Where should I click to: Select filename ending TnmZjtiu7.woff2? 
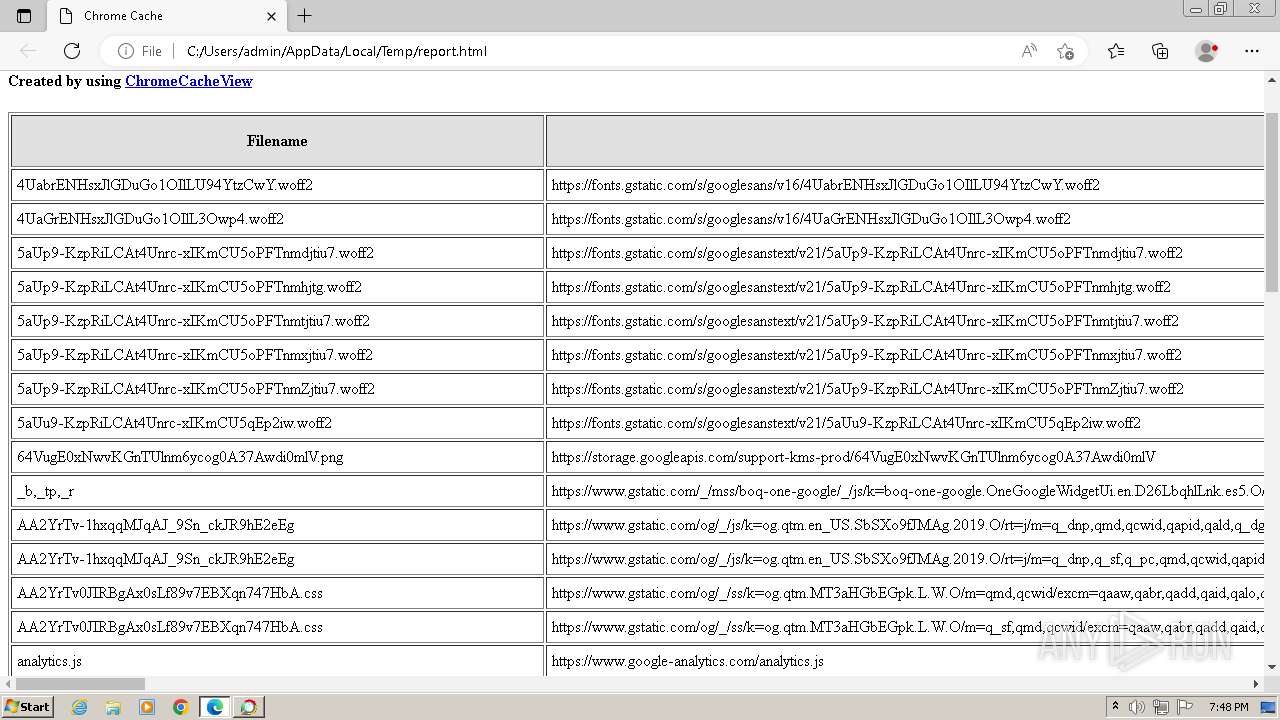[196, 389]
